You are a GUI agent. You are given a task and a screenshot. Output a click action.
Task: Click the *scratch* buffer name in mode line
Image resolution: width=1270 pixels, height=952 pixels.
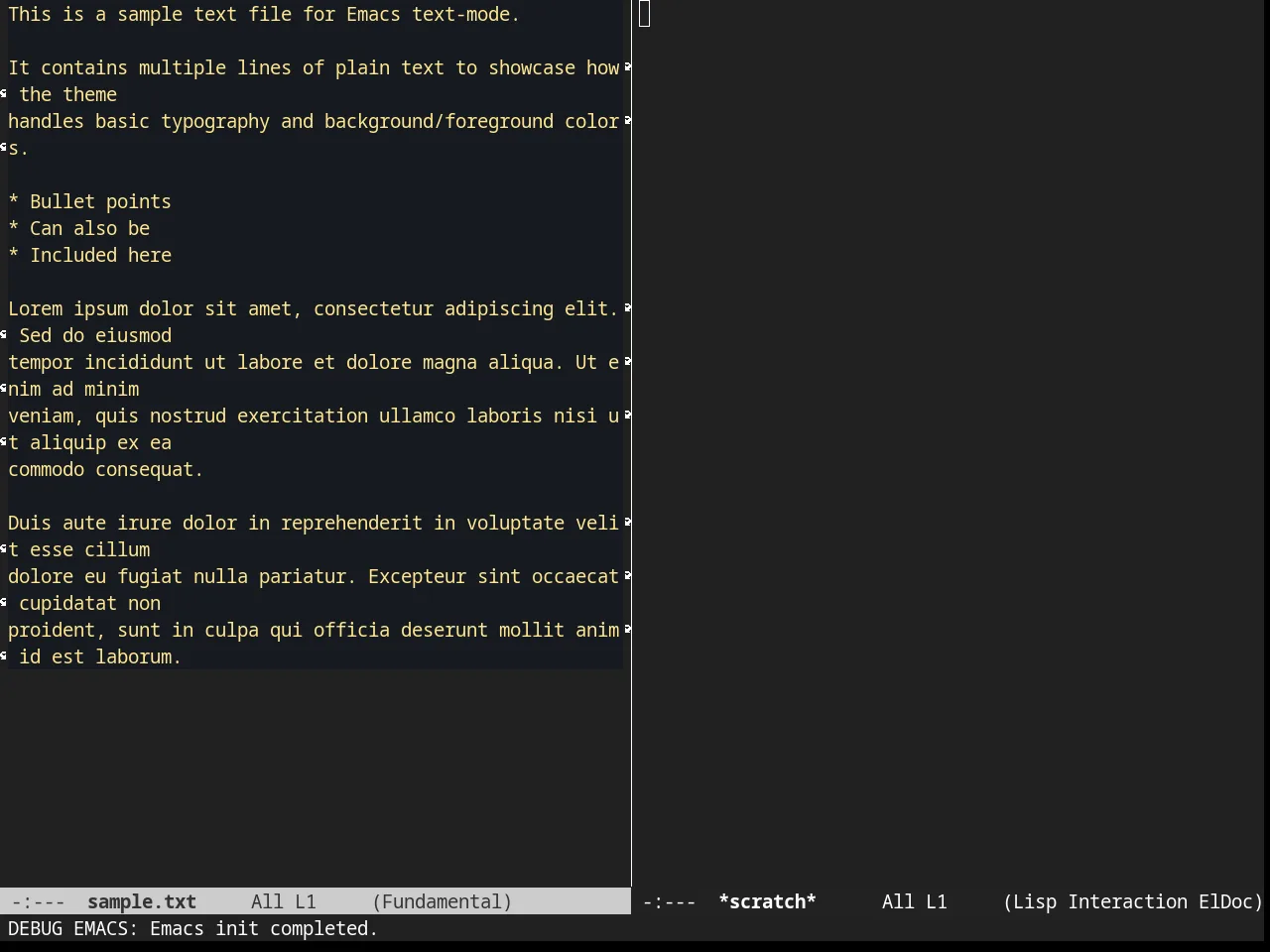coord(767,901)
